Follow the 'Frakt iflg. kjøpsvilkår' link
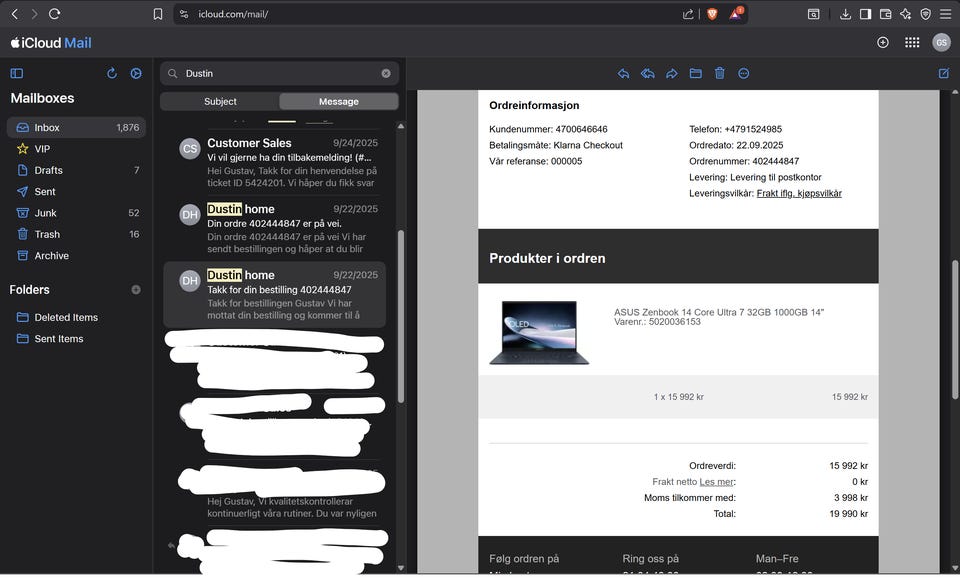Screen dimensions: 960x579 799,193
